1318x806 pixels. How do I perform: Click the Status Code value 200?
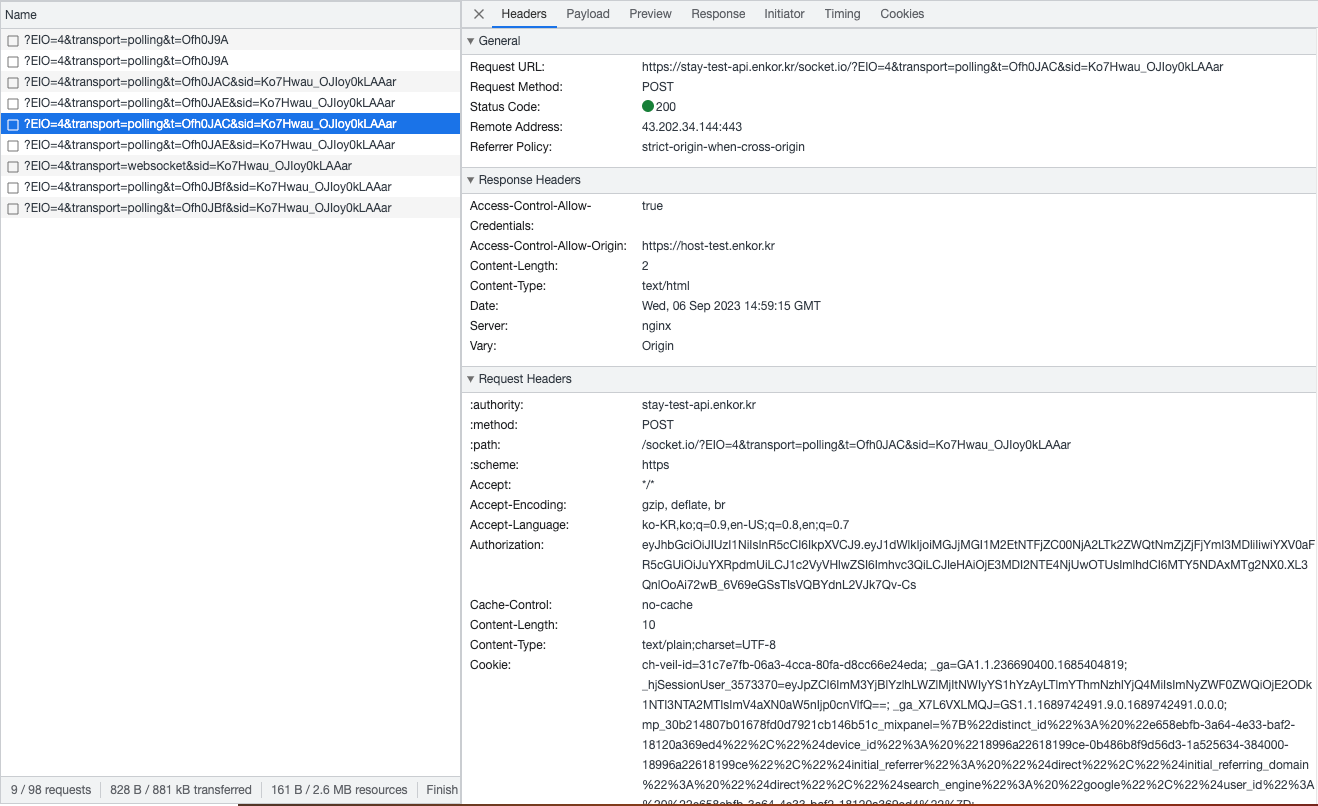666,107
